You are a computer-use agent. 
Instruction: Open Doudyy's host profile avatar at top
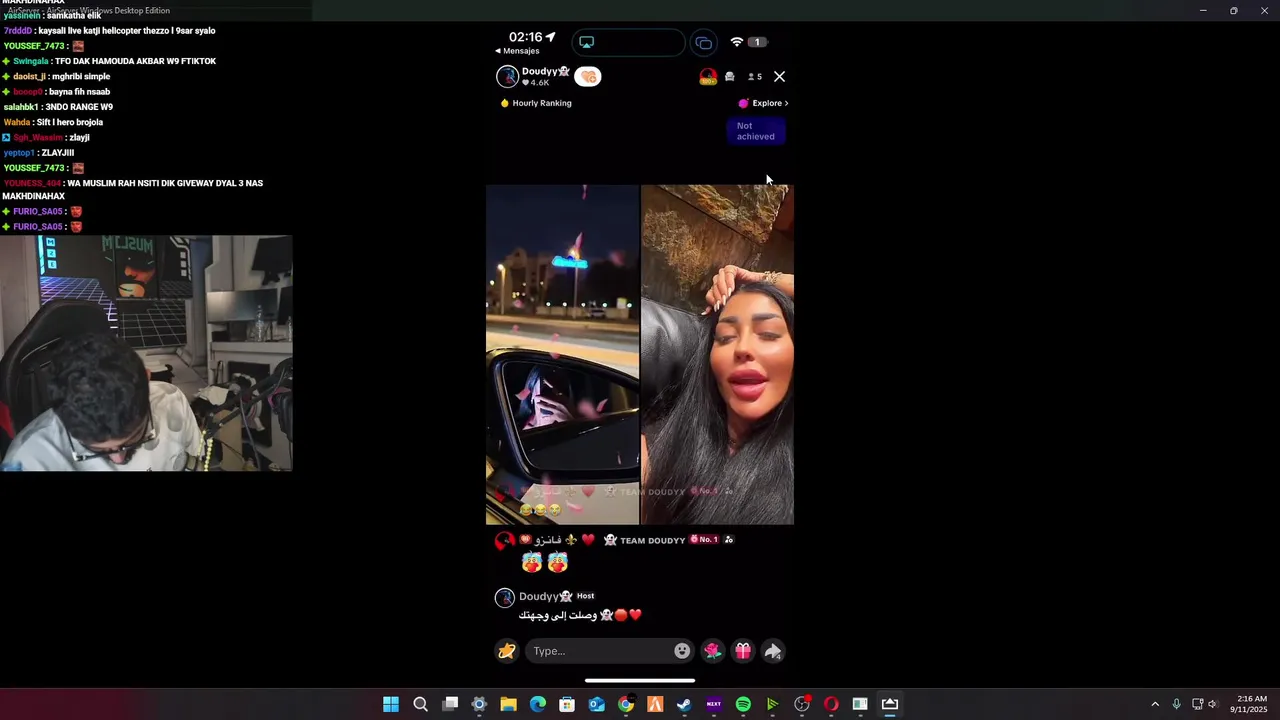507,77
